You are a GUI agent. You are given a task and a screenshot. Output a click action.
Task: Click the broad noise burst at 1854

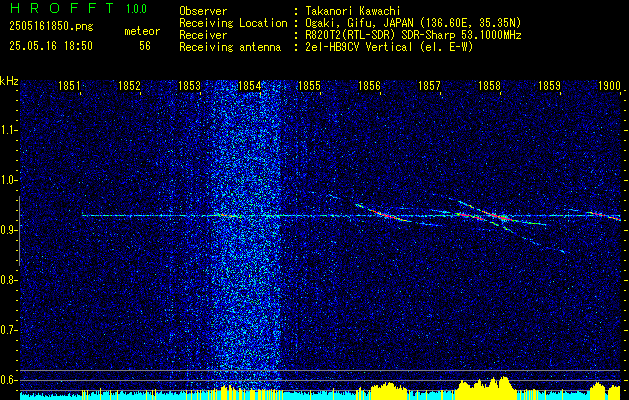pyautogui.click(x=247, y=233)
